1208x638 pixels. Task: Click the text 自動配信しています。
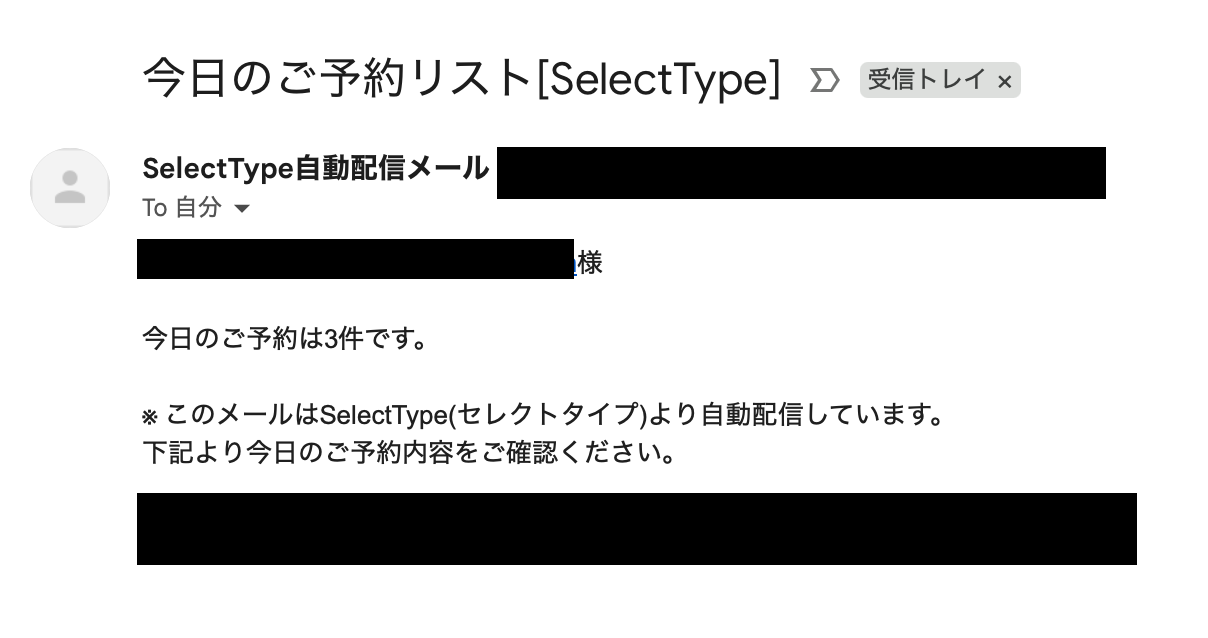[x=822, y=414]
